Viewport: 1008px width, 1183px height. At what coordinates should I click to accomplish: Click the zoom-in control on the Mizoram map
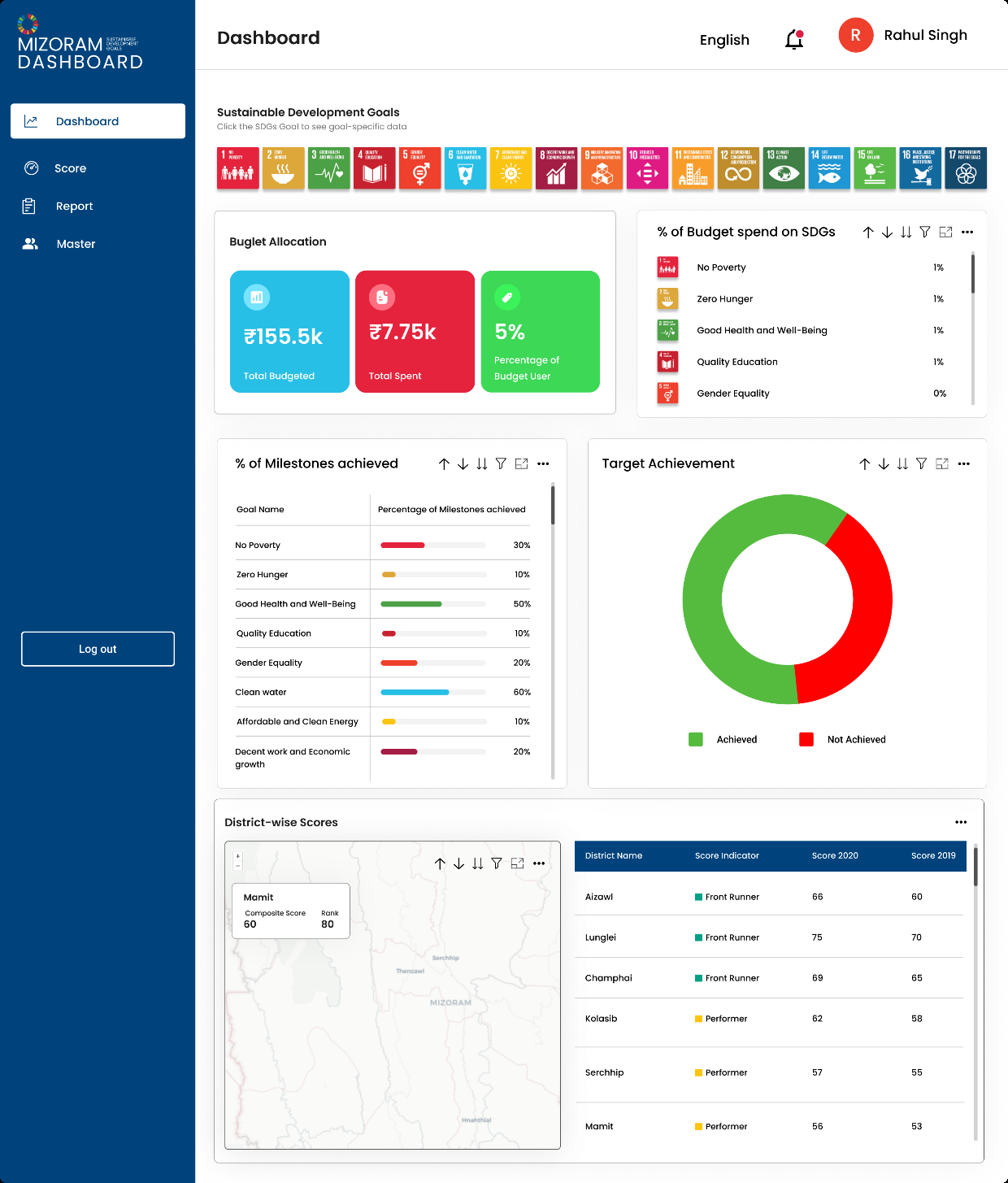point(237,856)
